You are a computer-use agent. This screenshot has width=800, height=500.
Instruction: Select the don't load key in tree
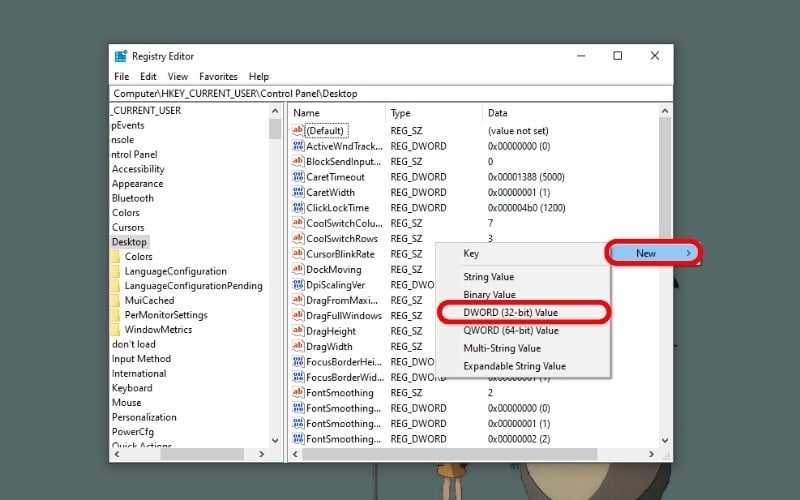pos(134,344)
